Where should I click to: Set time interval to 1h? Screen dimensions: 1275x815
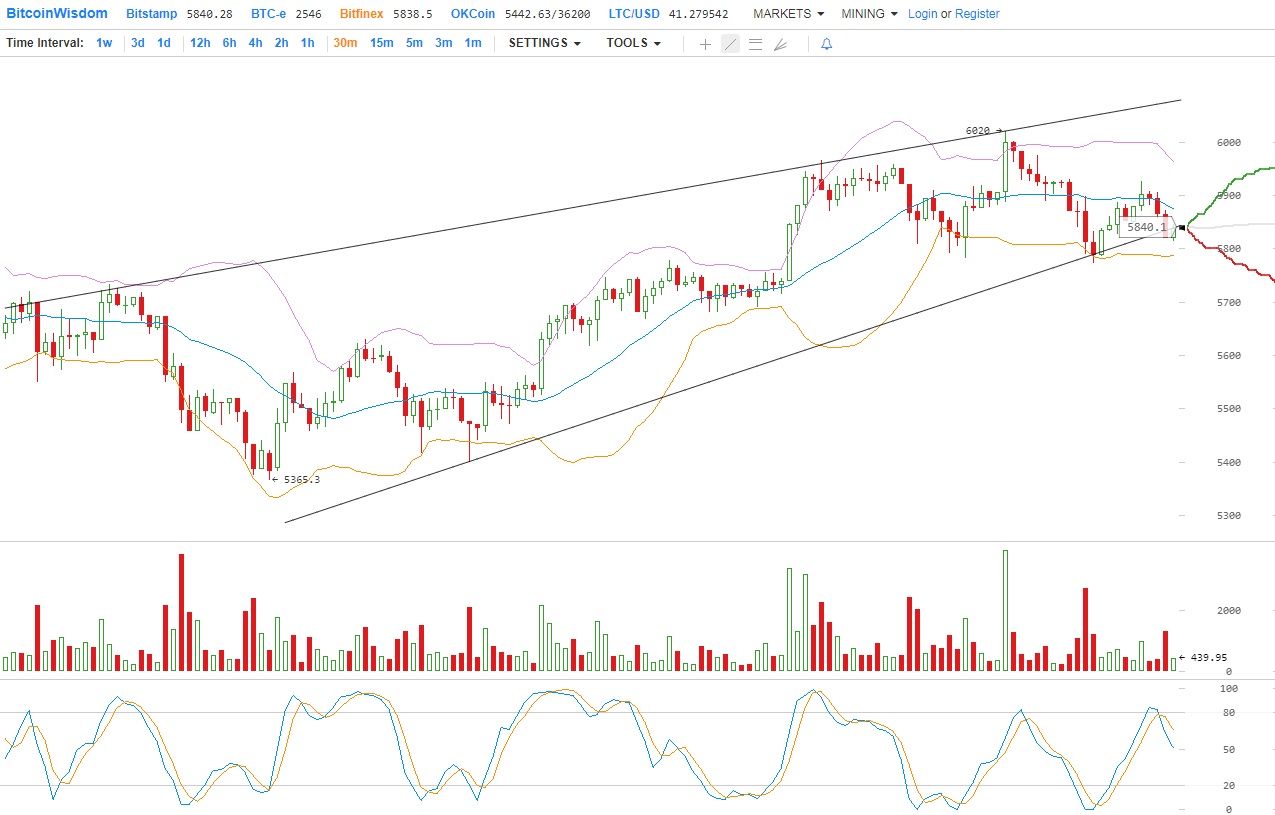[x=307, y=43]
